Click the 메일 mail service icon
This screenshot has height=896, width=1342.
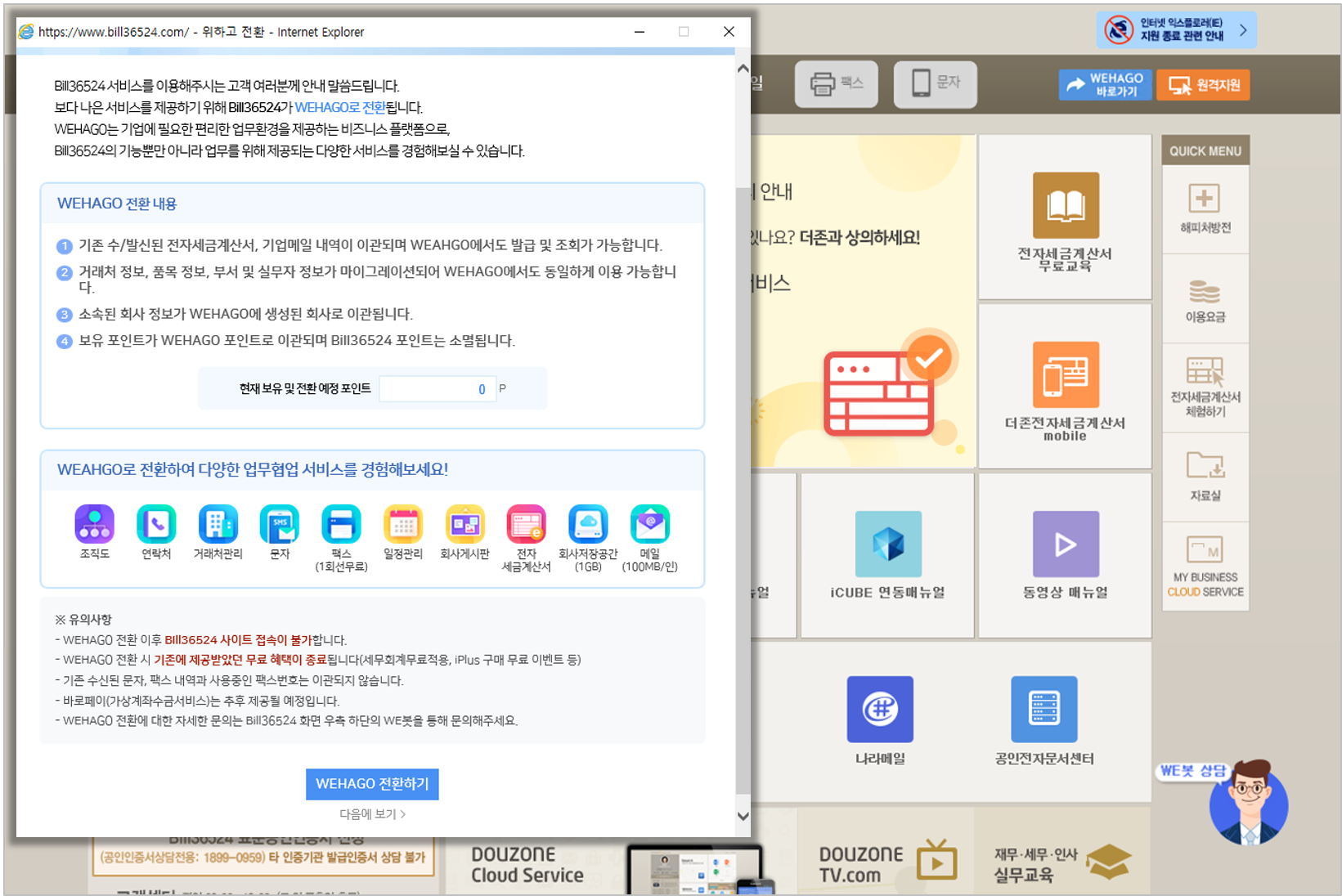(650, 524)
